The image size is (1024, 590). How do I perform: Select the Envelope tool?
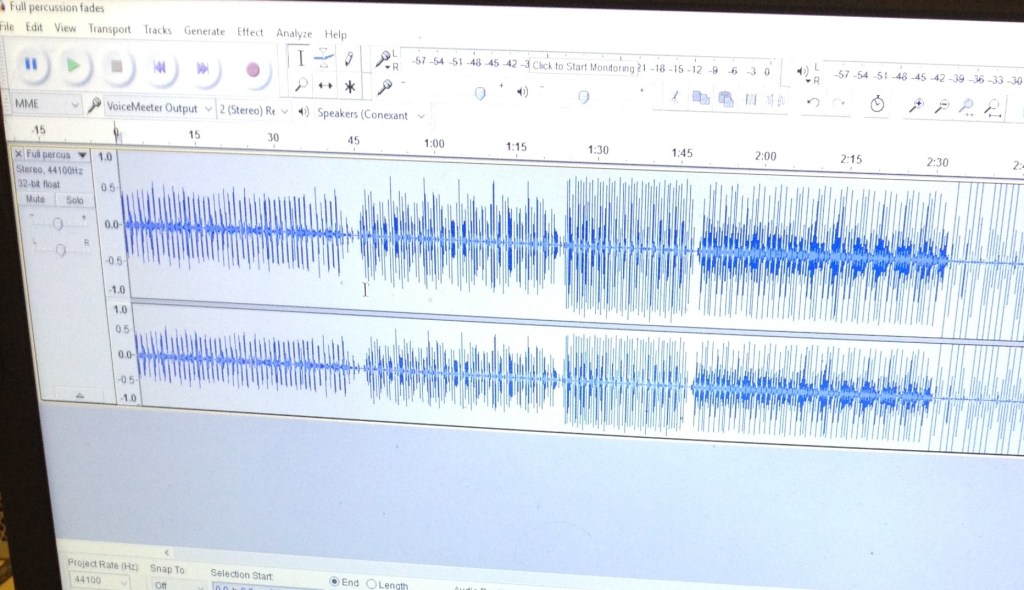[x=324, y=59]
